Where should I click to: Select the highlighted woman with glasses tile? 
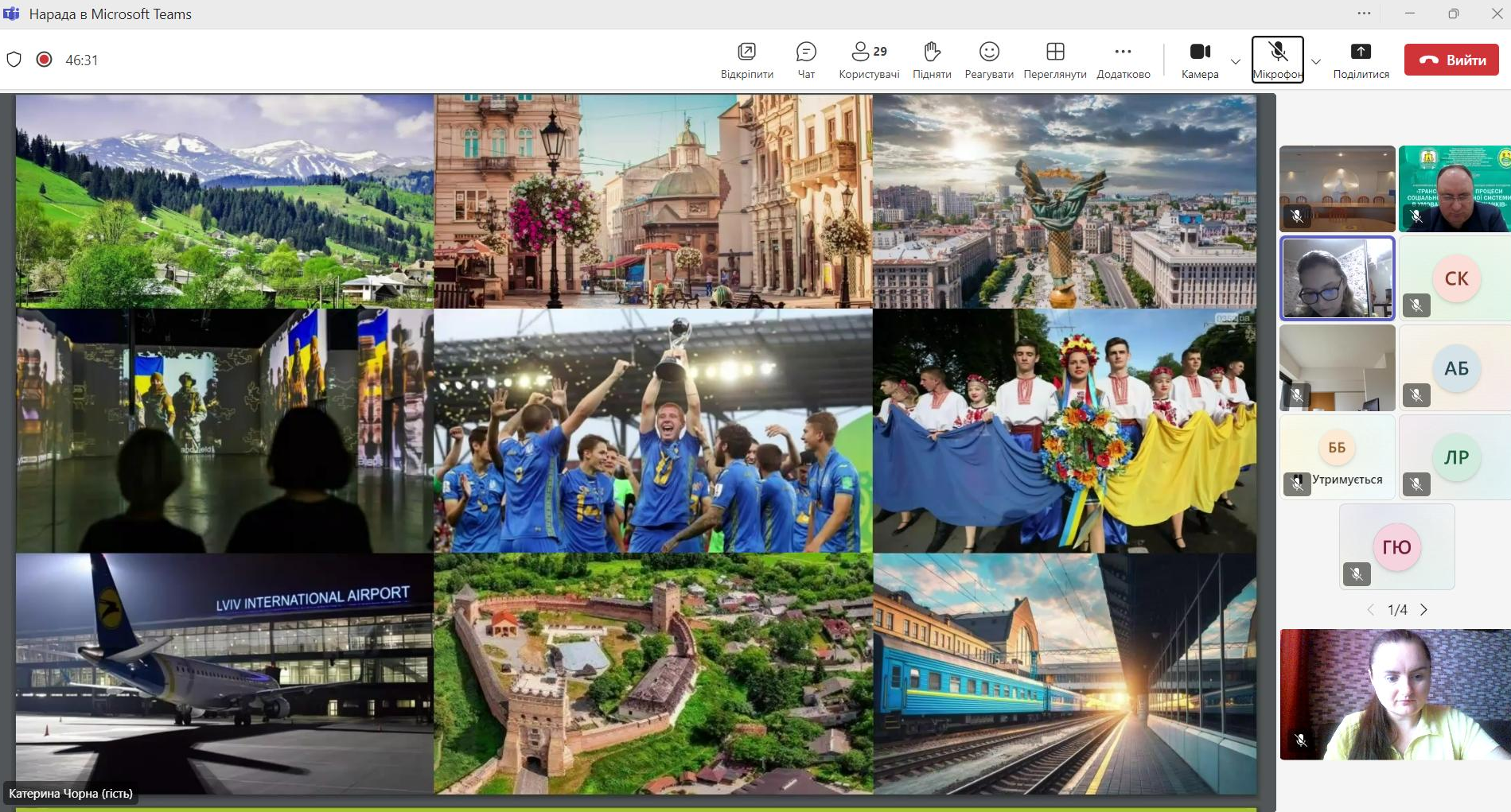pos(1338,278)
